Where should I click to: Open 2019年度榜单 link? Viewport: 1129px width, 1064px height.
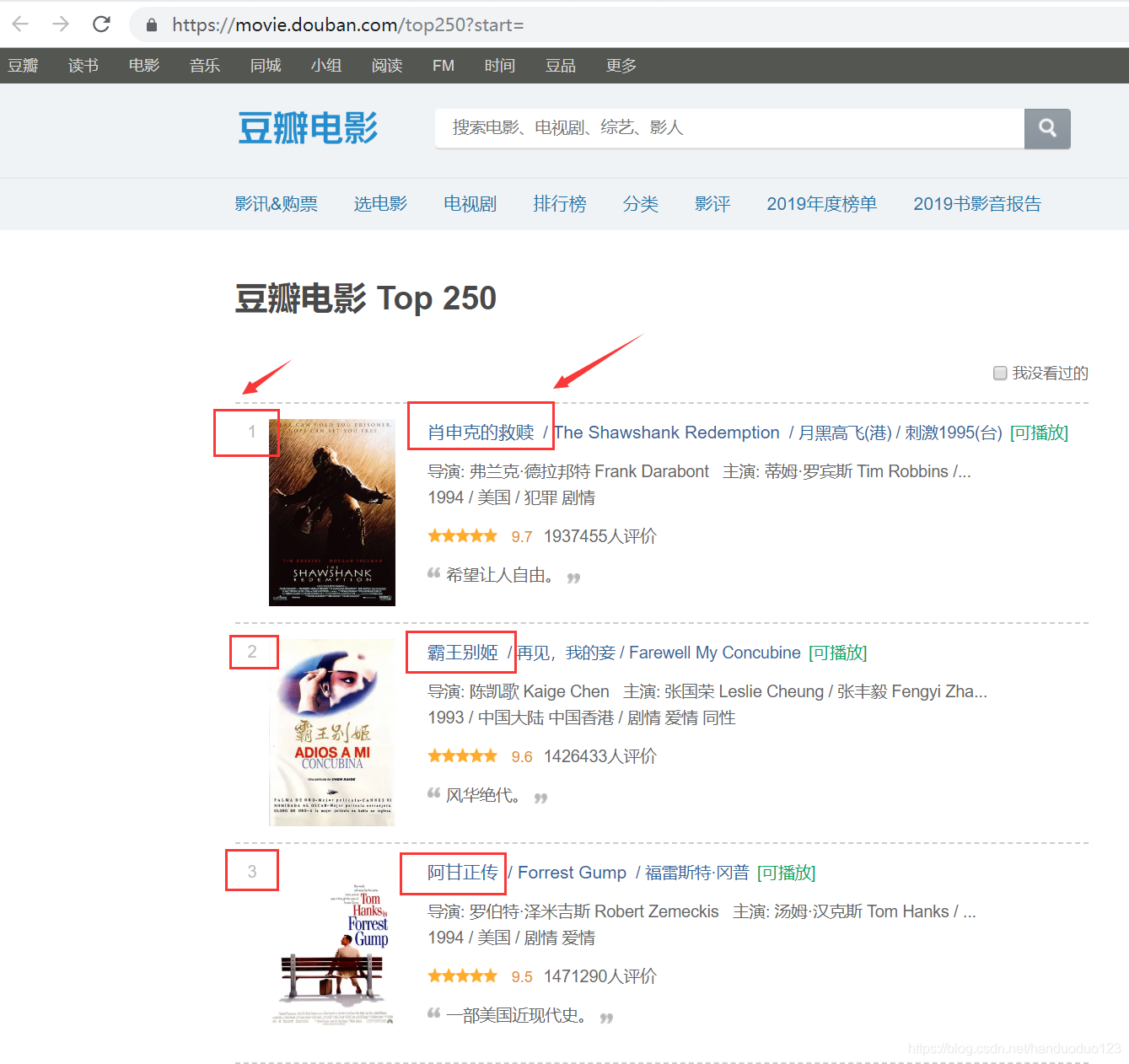pyautogui.click(x=822, y=204)
